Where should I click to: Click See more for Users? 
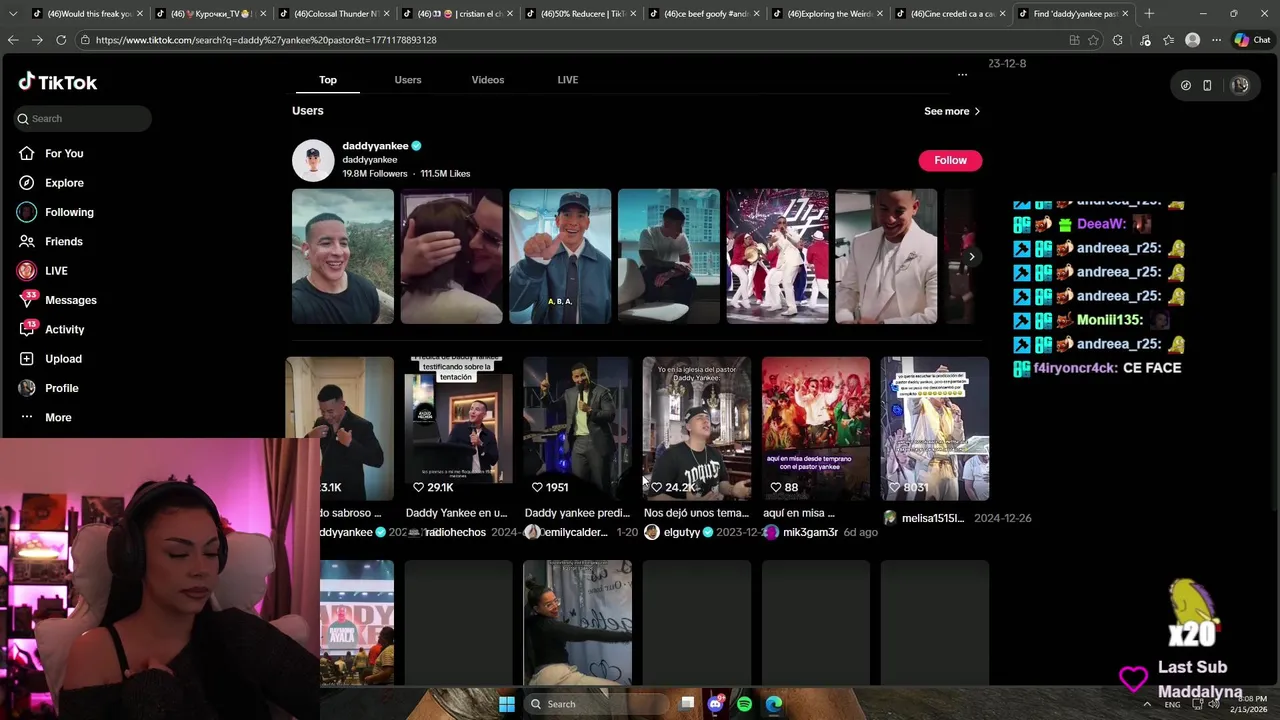tap(952, 111)
